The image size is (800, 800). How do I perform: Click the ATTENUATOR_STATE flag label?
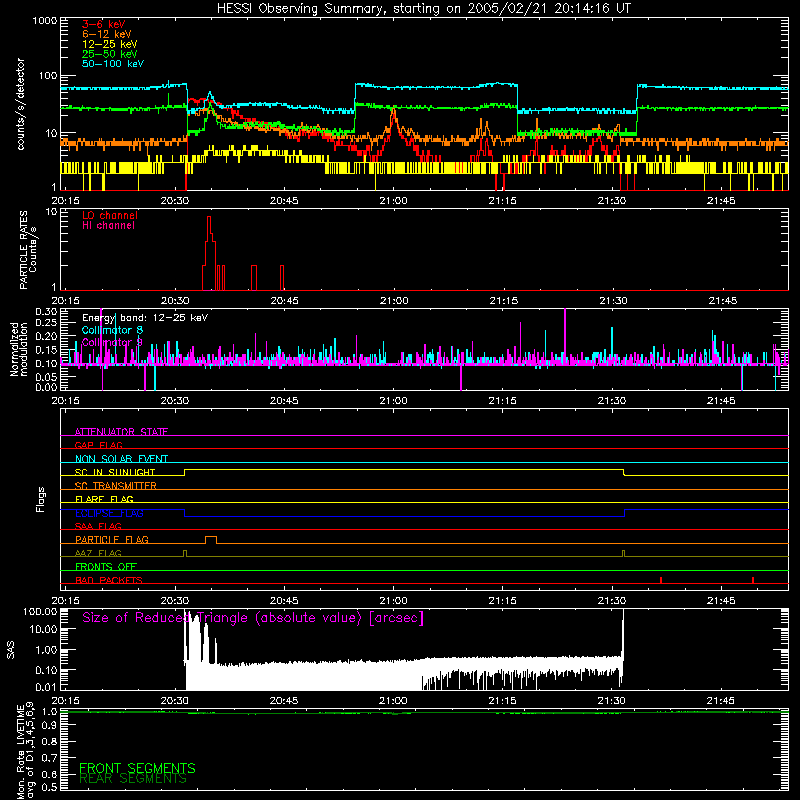121,432
